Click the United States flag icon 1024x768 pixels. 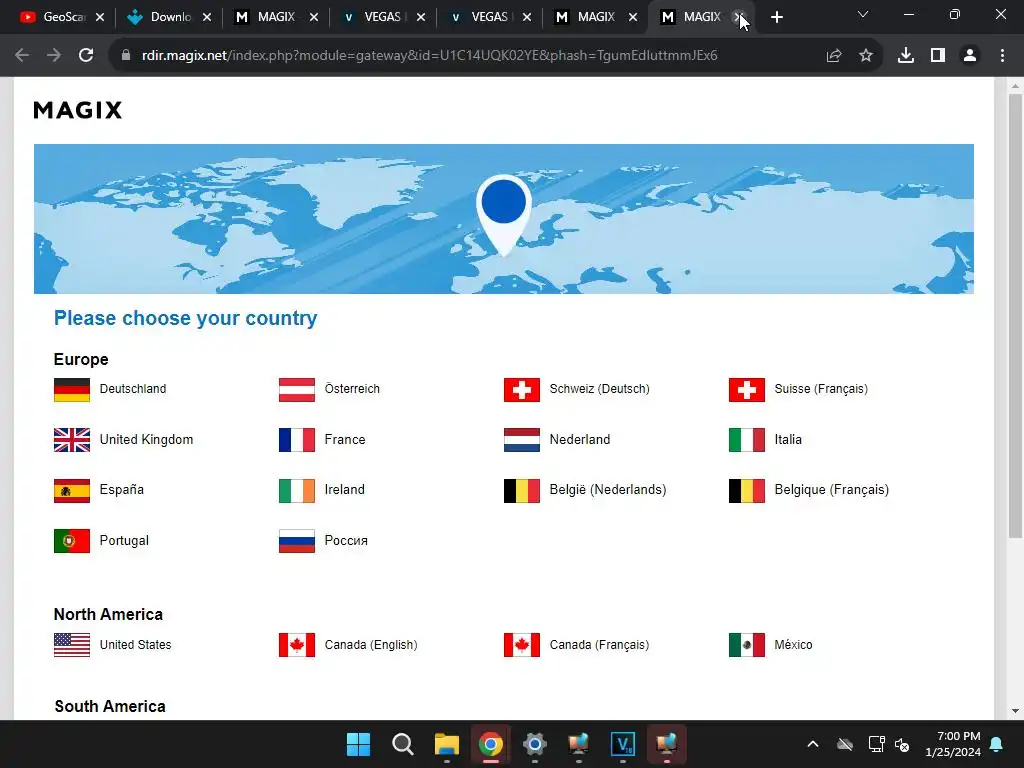[72, 645]
